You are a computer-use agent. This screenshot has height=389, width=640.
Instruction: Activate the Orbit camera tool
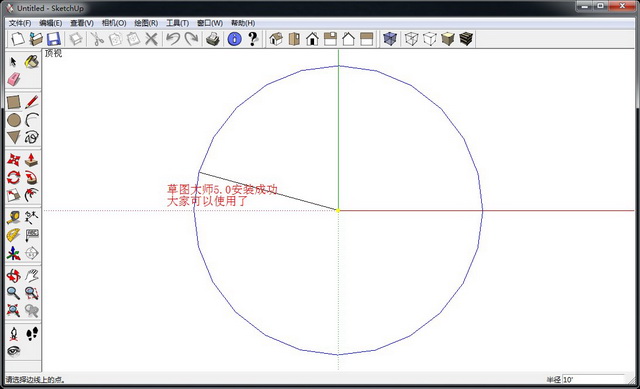pyautogui.click(x=13, y=276)
